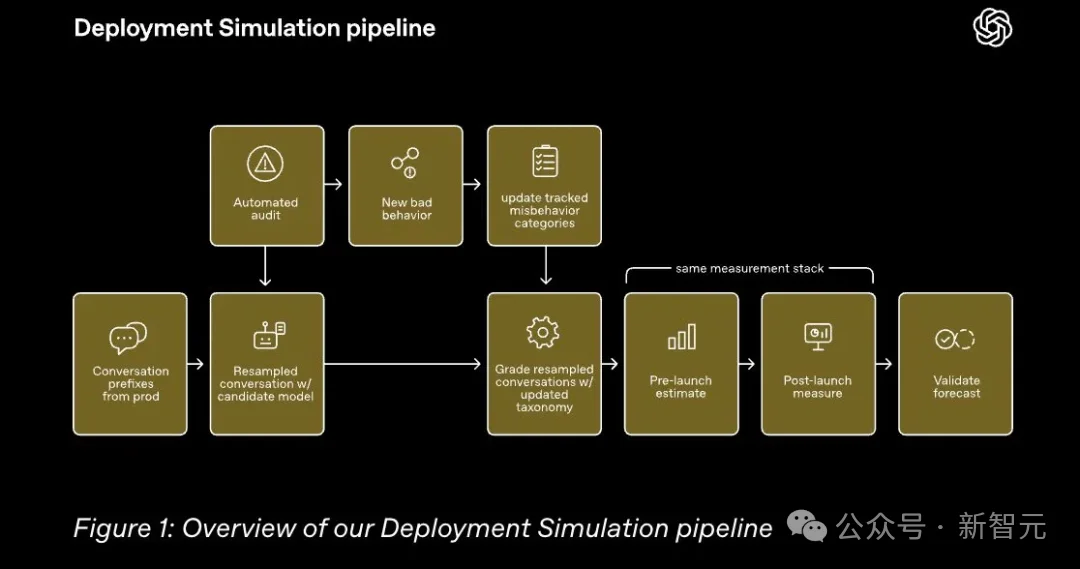Image resolution: width=1080 pixels, height=569 pixels.
Task: Click the long arrow pointing to Grade resampled box
Action: 402,364
